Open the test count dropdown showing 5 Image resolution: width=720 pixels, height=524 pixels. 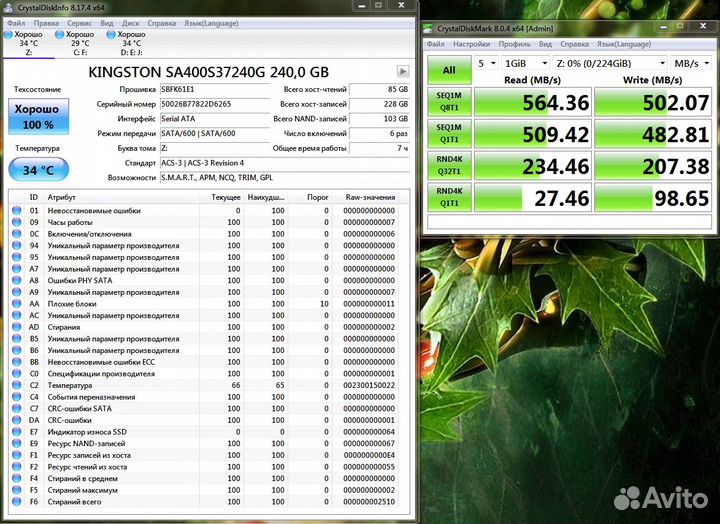(x=487, y=63)
